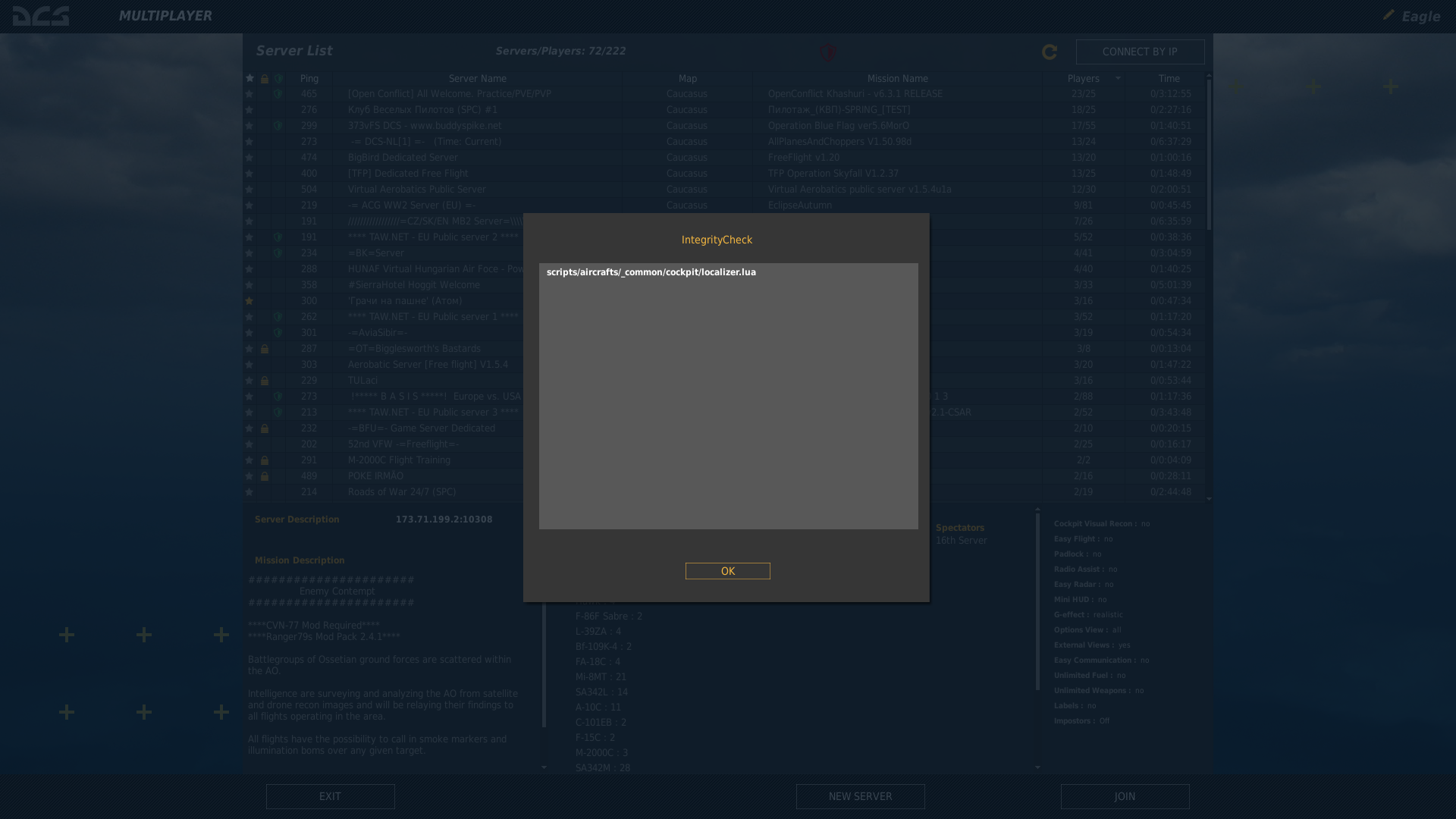1456x819 pixels.
Task: Click shield icon on 373vFS DCS row
Action: click(x=278, y=126)
